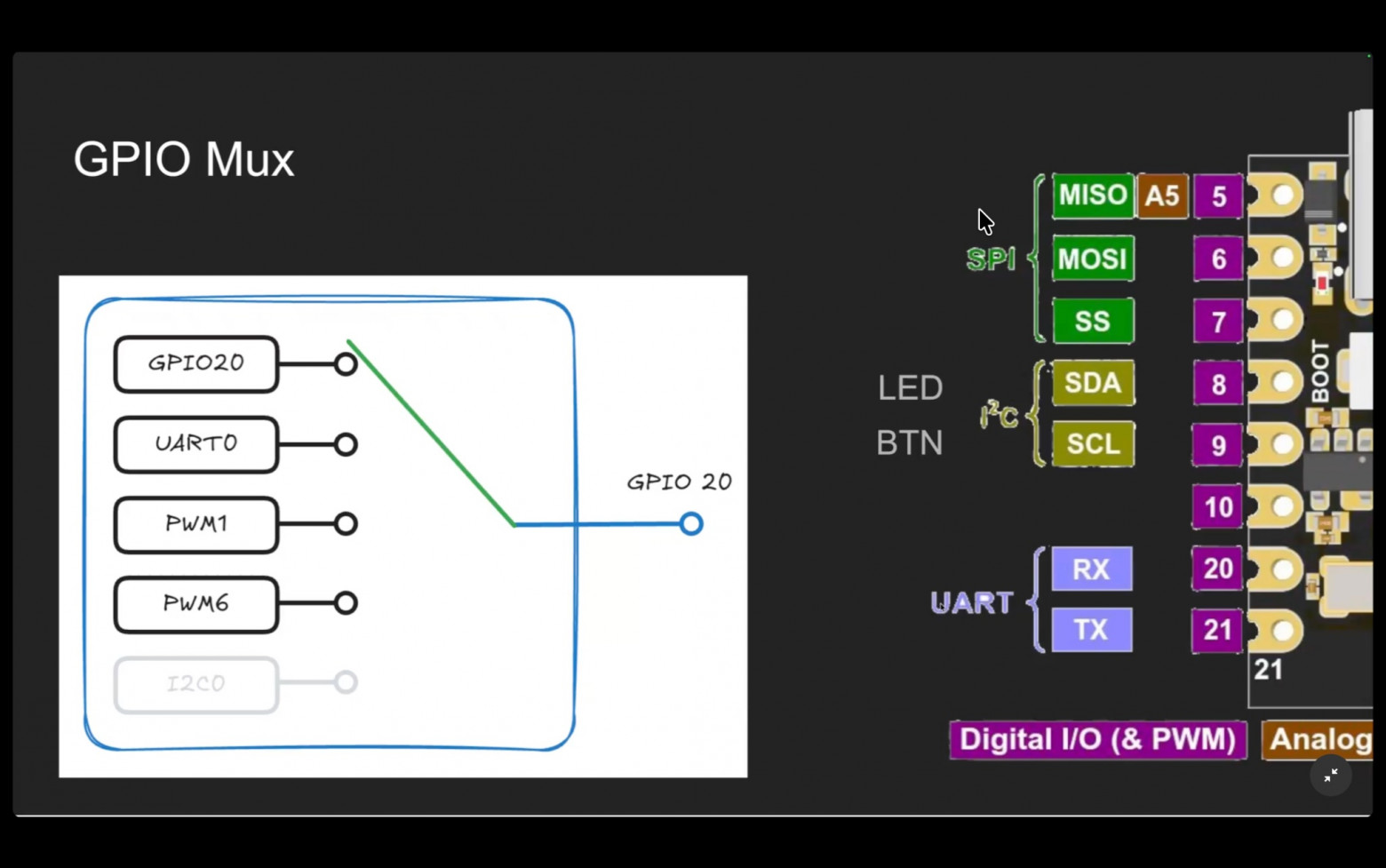1386x868 pixels.
Task: Click the "Digital I/O (& PWM)" legend badge
Action: [x=1098, y=740]
